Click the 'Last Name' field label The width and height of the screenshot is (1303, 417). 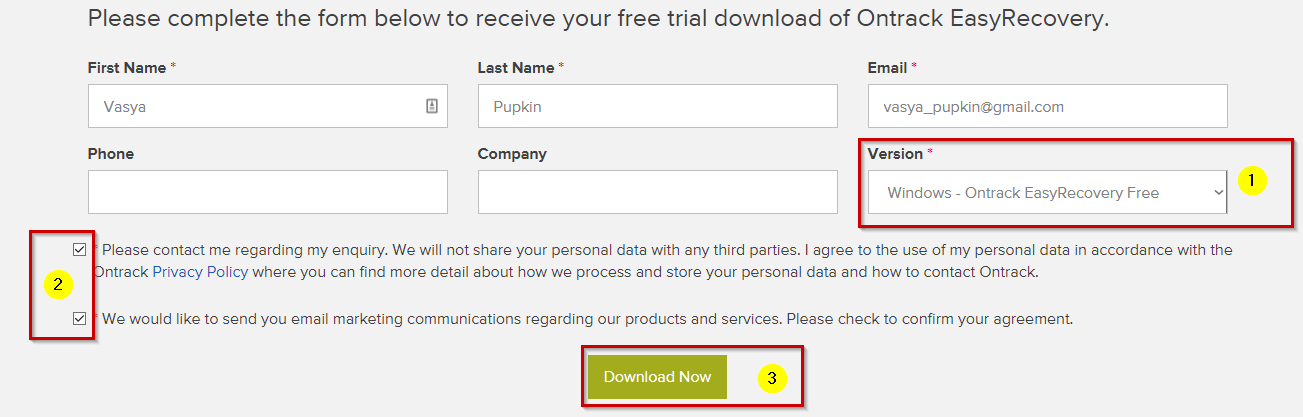click(516, 68)
